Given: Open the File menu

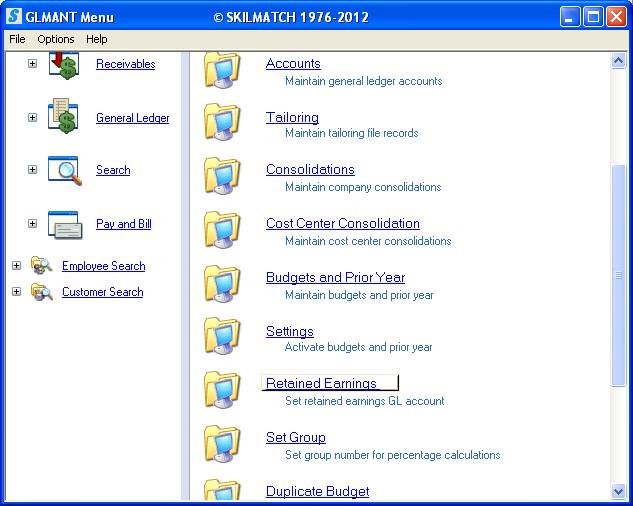Looking at the screenshot, I should [x=17, y=39].
